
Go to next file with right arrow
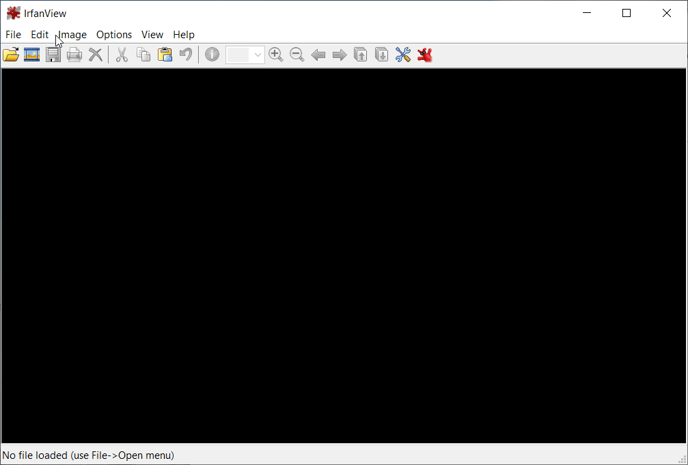pyautogui.click(x=339, y=55)
